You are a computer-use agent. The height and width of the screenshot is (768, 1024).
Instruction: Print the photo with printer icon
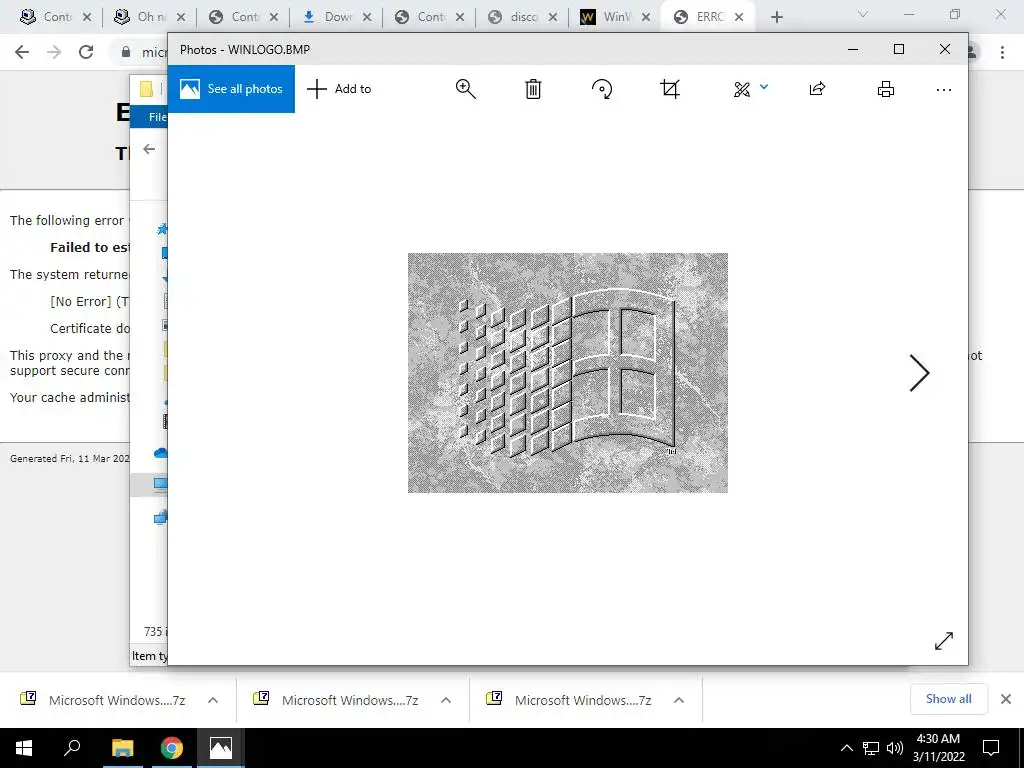[x=886, y=89]
